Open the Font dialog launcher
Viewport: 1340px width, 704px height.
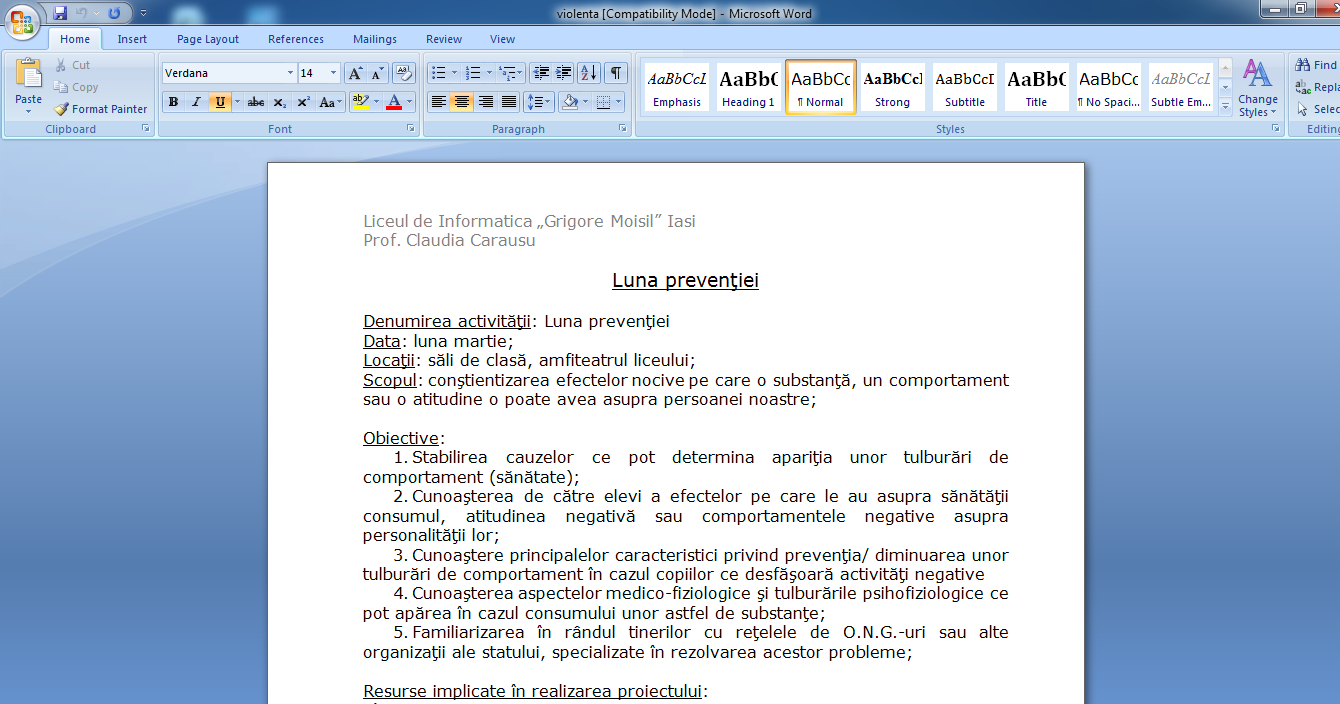410,129
